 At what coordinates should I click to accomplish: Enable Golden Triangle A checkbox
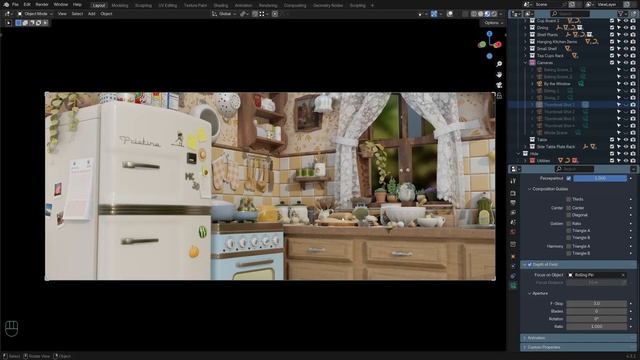coord(569,231)
